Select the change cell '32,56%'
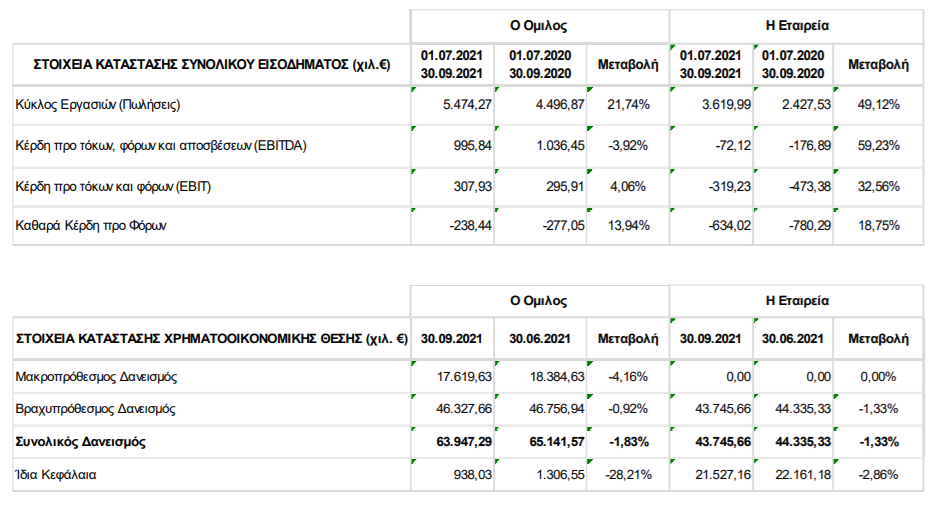The image size is (940, 512). (x=878, y=186)
